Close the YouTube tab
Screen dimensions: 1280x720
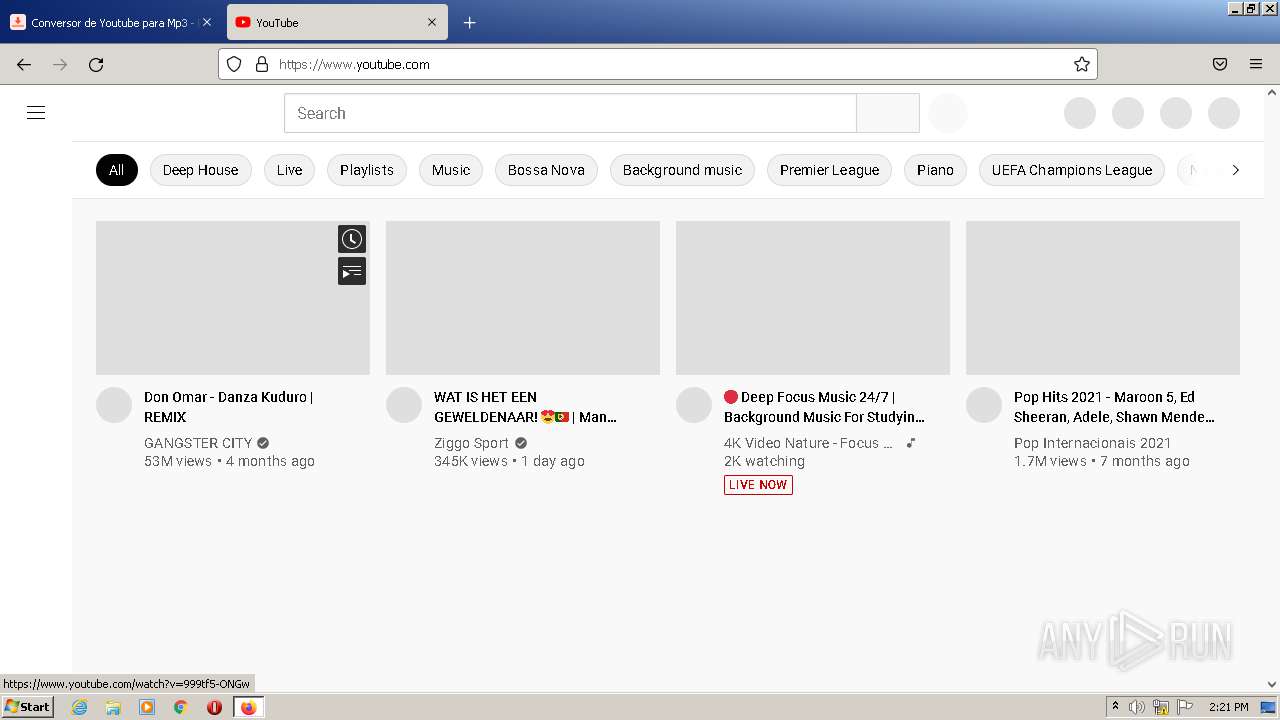pyautogui.click(x=432, y=22)
